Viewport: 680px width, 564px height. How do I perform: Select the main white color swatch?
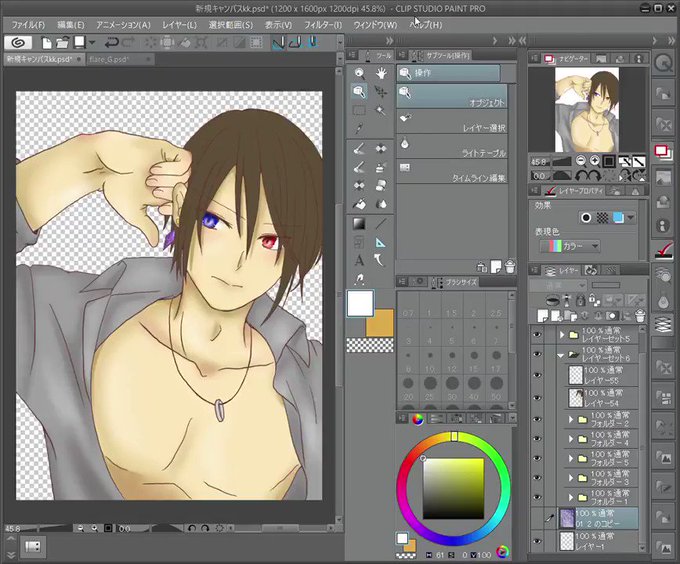pos(360,303)
